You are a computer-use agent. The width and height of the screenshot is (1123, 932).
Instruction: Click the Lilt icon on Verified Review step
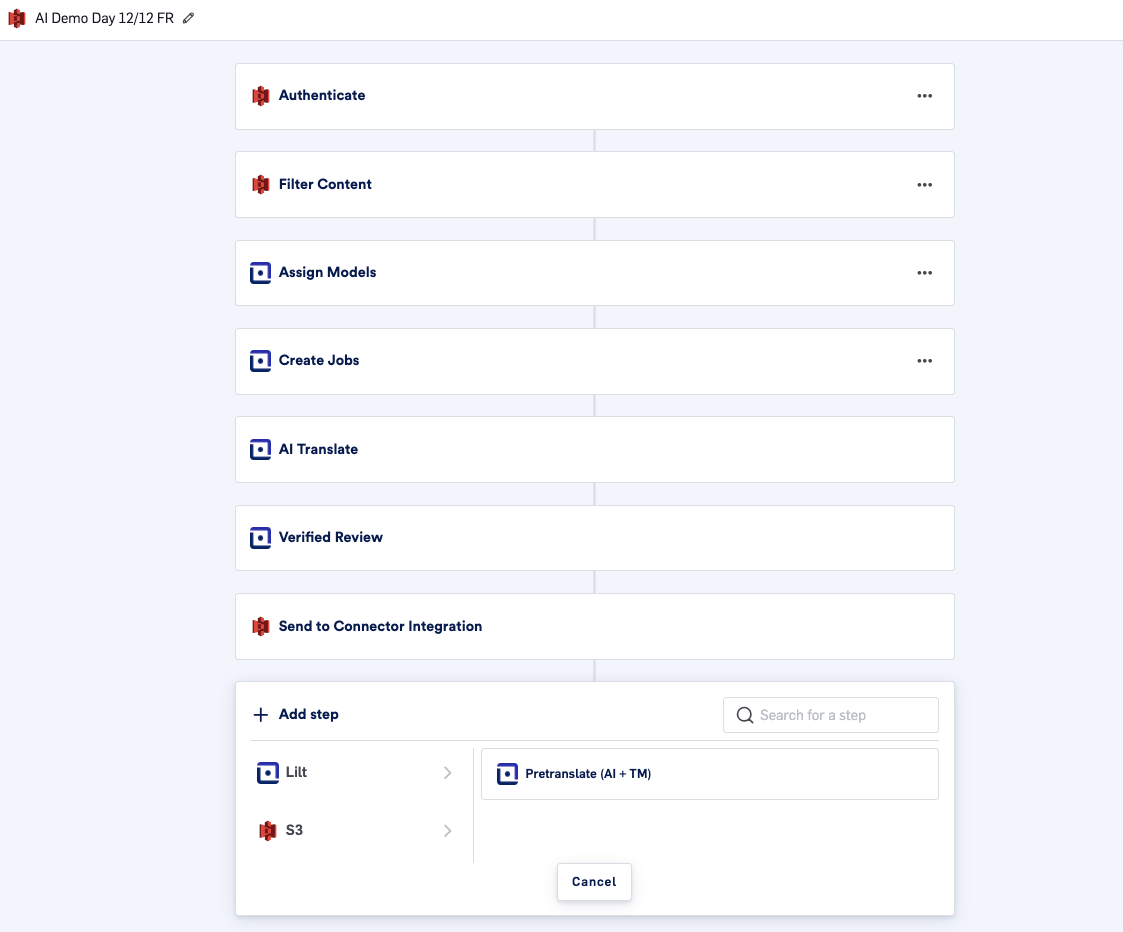[x=261, y=537]
